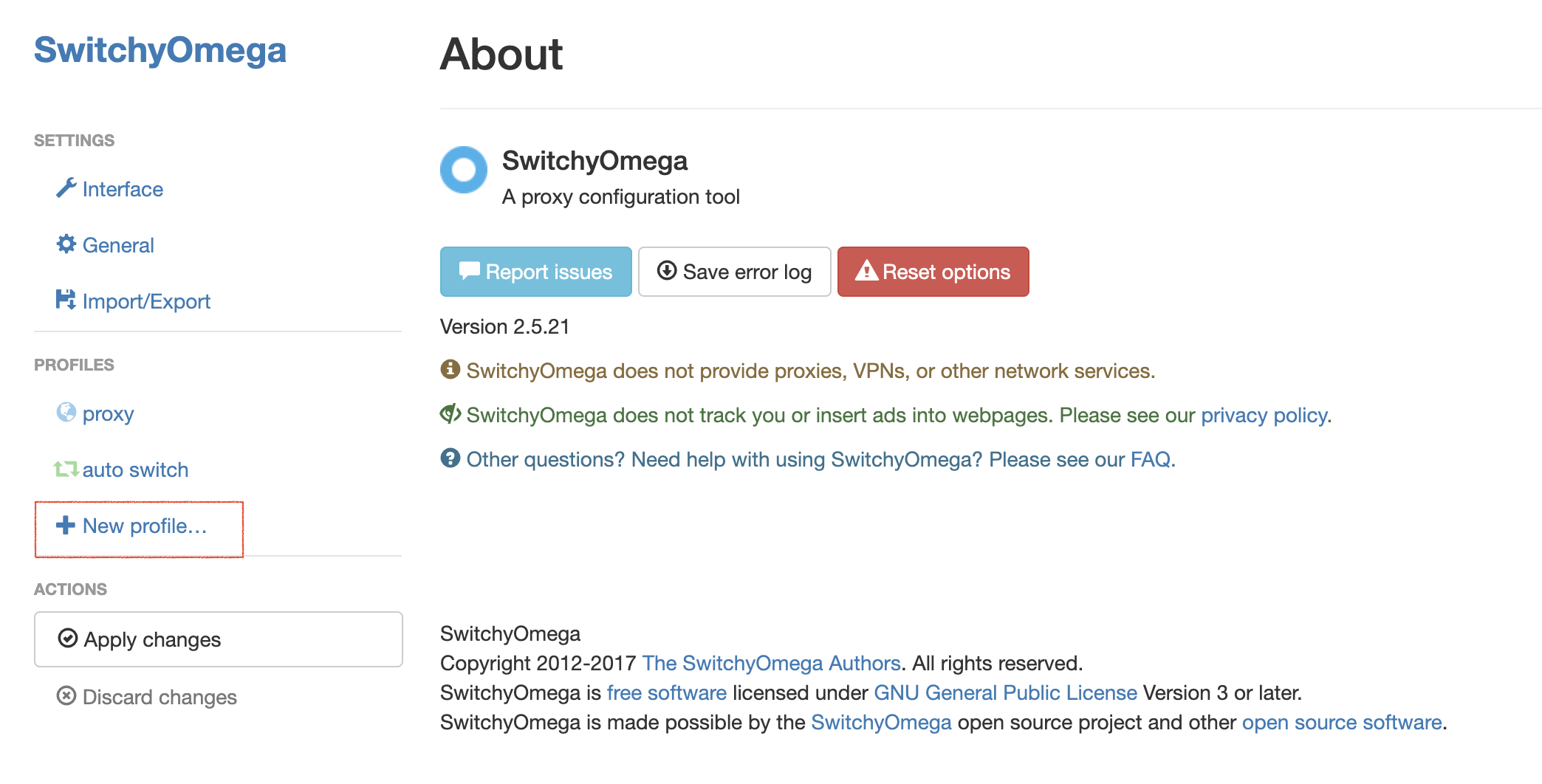Click the warning triangle in Reset options
This screenshot has height=784, width=1542.
pyautogui.click(x=866, y=271)
